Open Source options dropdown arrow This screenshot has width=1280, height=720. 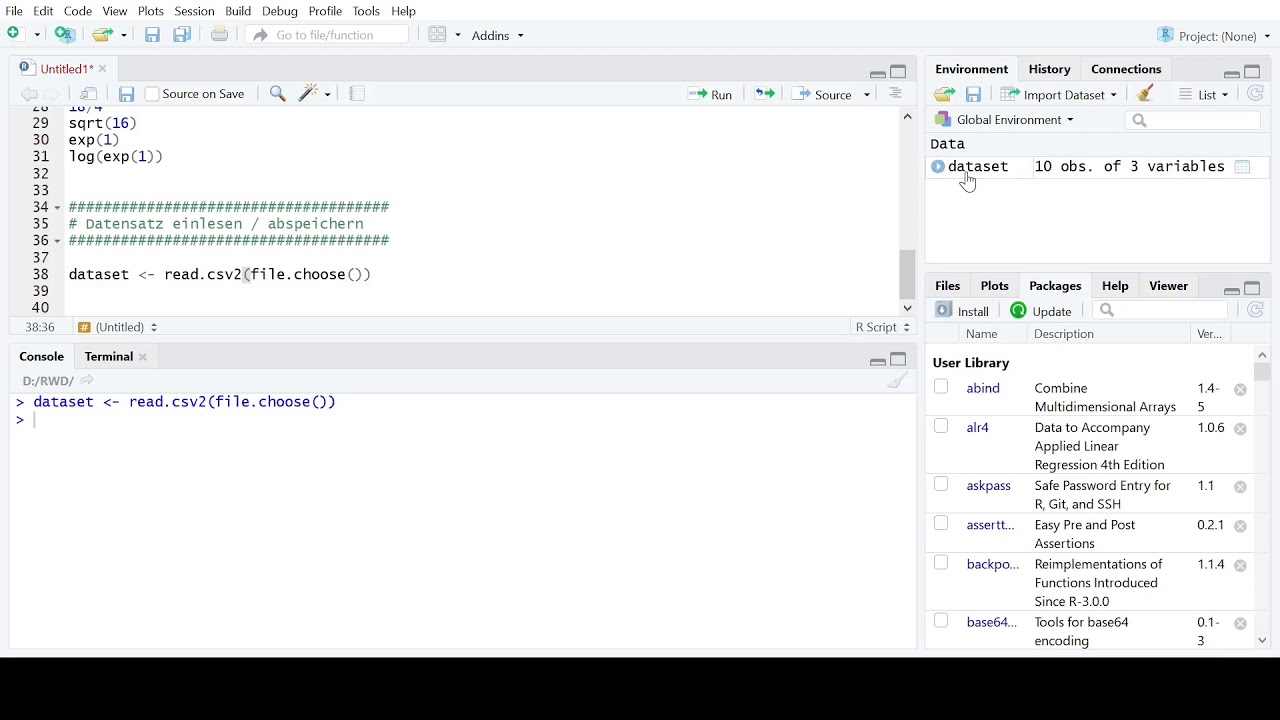[x=867, y=95]
